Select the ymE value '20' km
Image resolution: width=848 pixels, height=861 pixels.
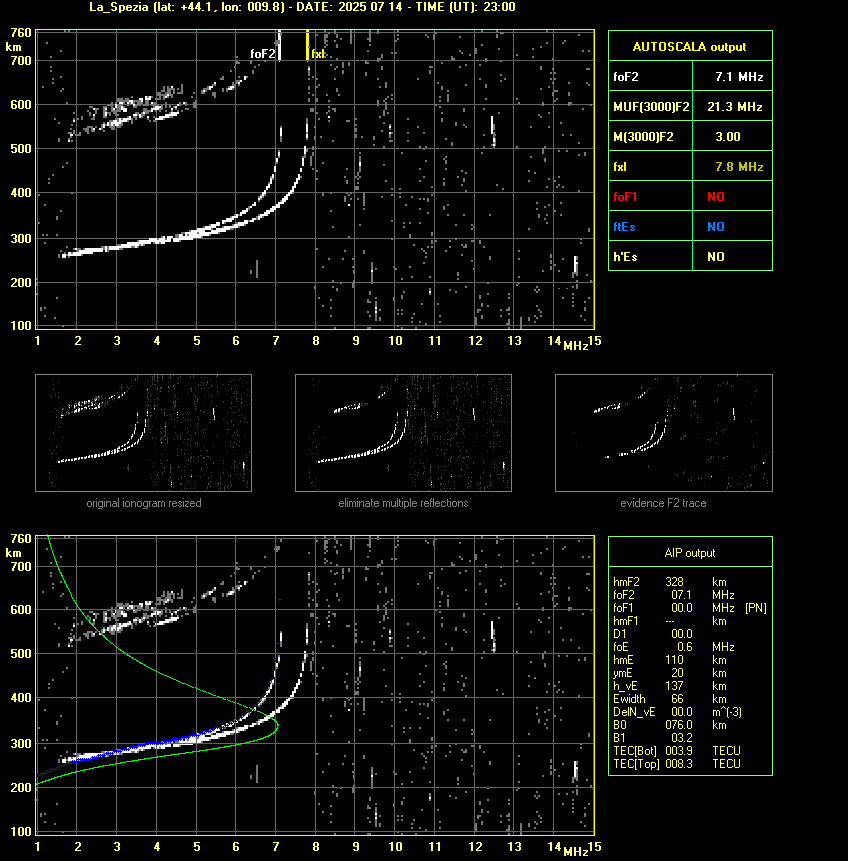coord(677,673)
